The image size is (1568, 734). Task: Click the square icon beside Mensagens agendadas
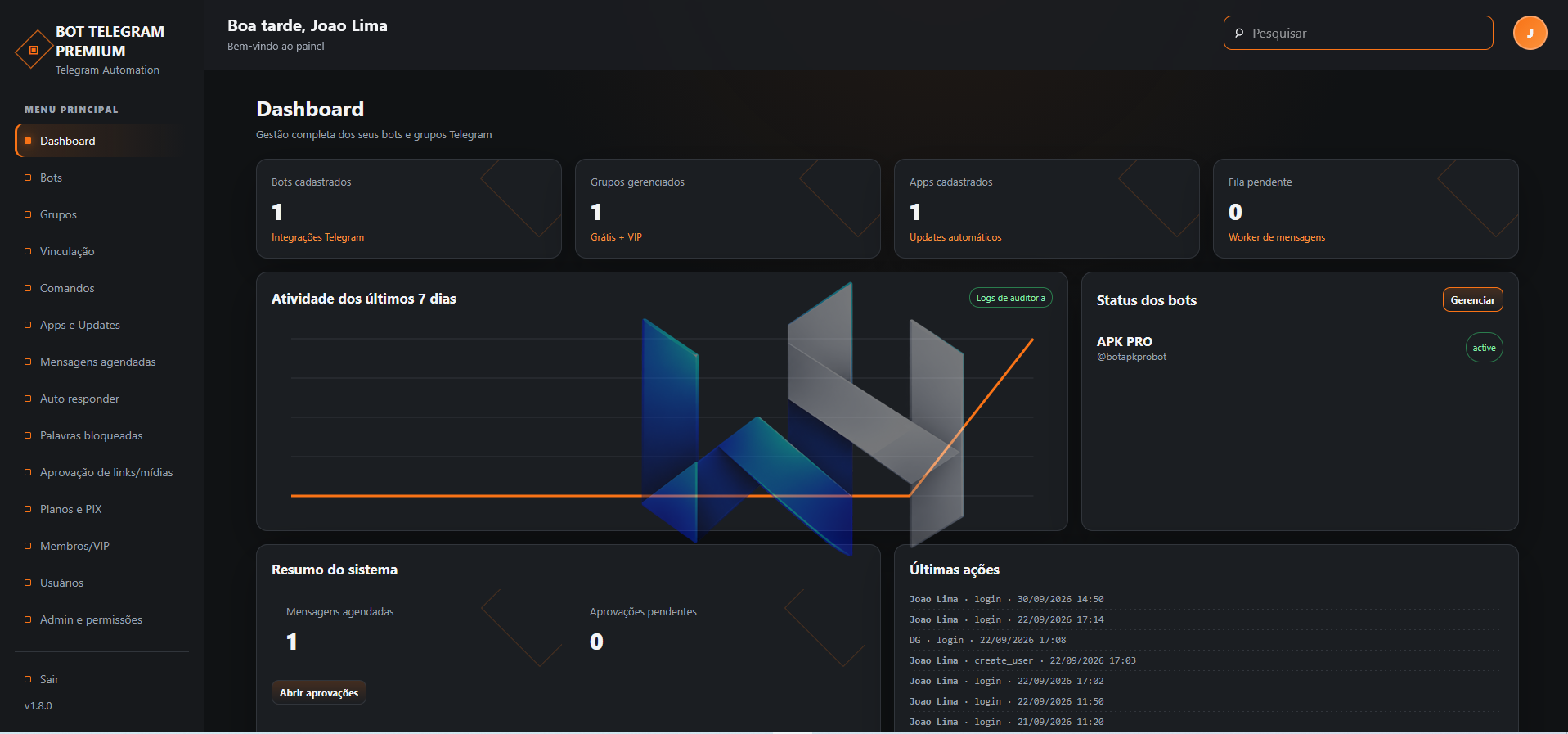28,362
